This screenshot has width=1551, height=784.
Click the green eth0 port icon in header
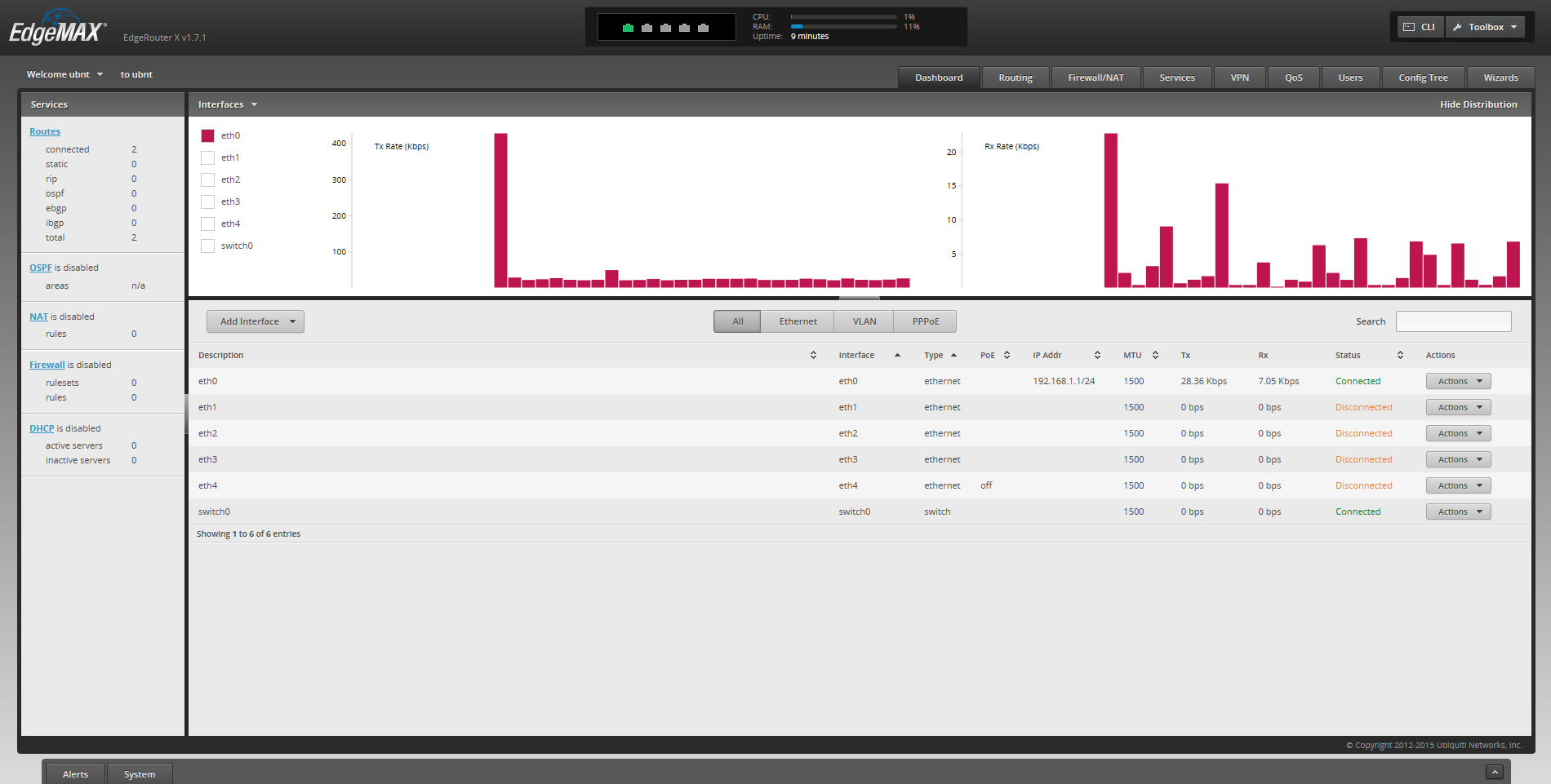click(628, 28)
